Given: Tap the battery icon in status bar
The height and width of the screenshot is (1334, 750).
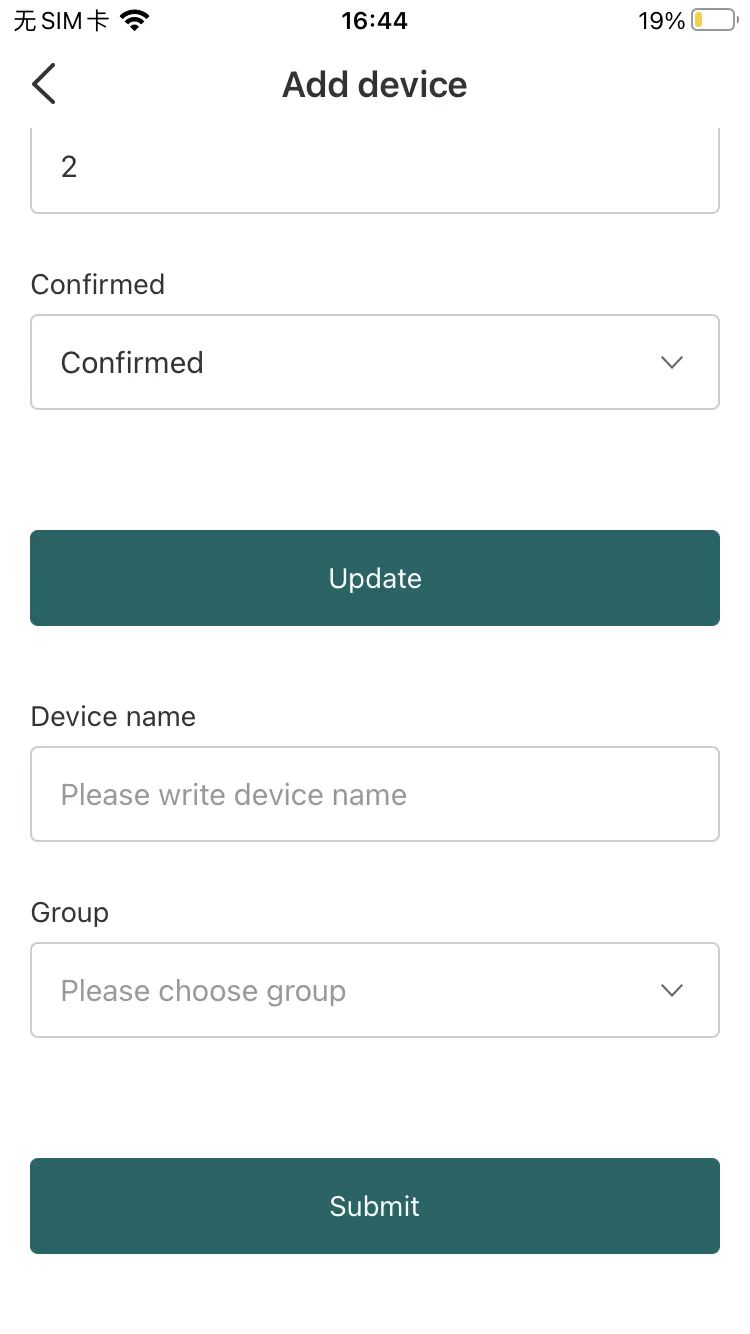Looking at the screenshot, I should pyautogui.click(x=713, y=20).
